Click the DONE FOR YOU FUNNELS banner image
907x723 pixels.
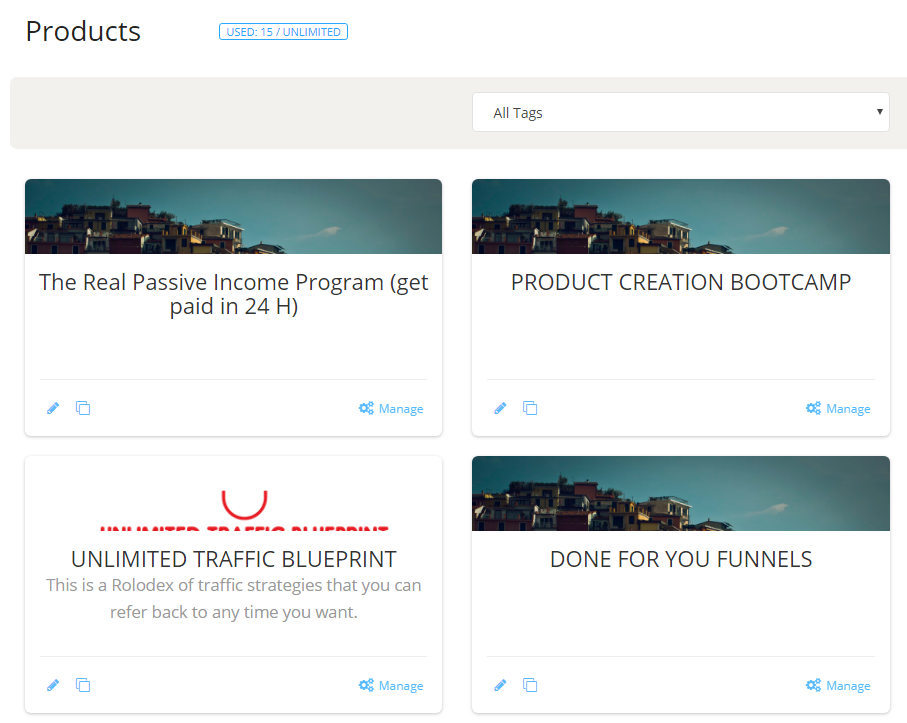coord(681,493)
